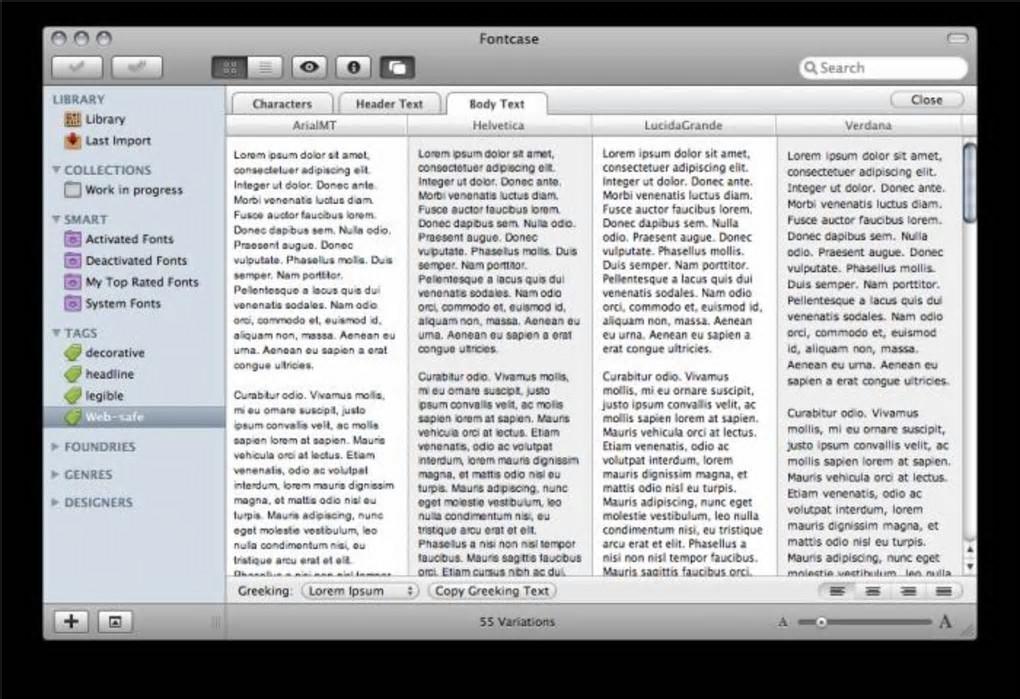
Task: Justify preview text
Action: (943, 591)
